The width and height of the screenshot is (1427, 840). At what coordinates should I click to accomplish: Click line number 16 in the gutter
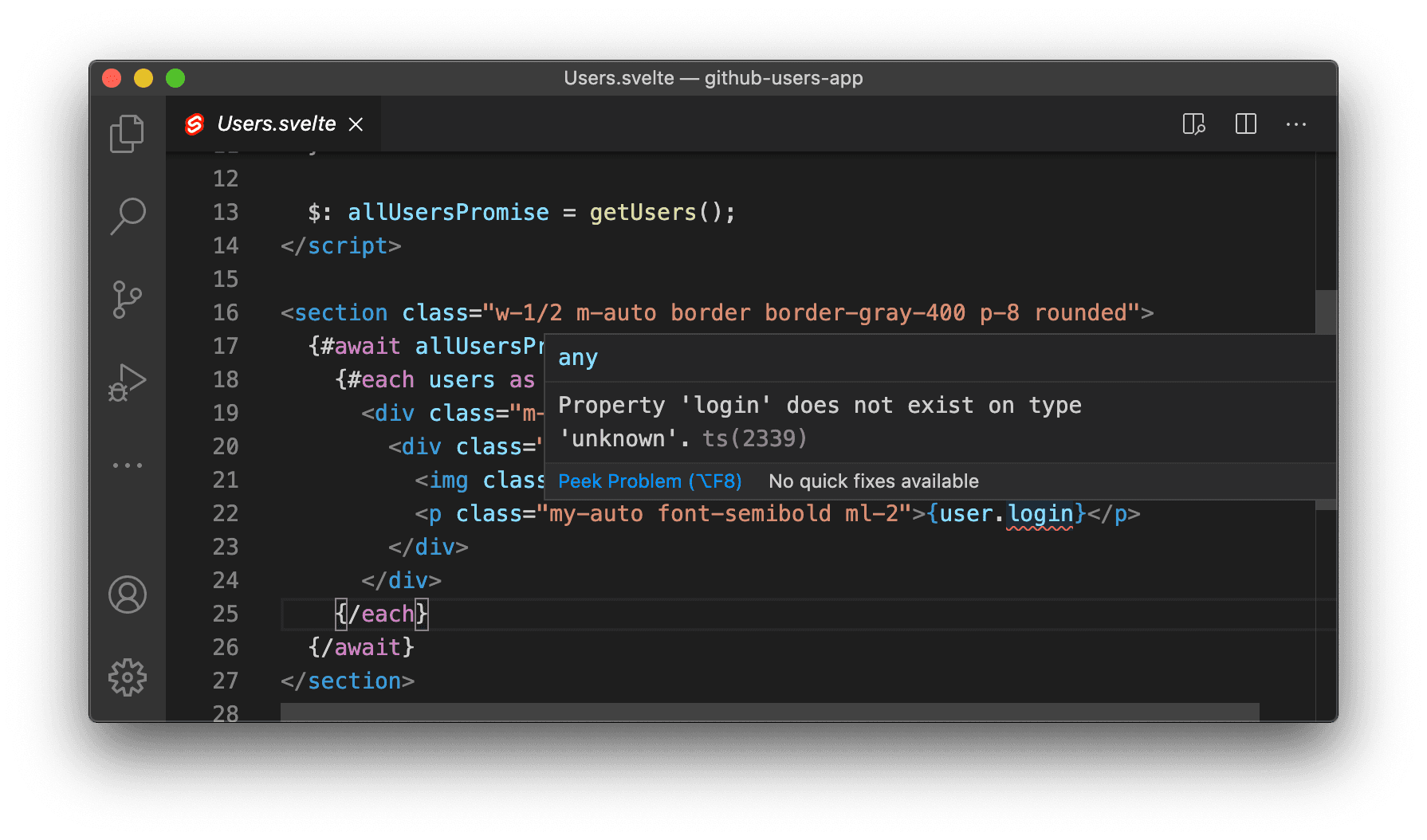225,312
